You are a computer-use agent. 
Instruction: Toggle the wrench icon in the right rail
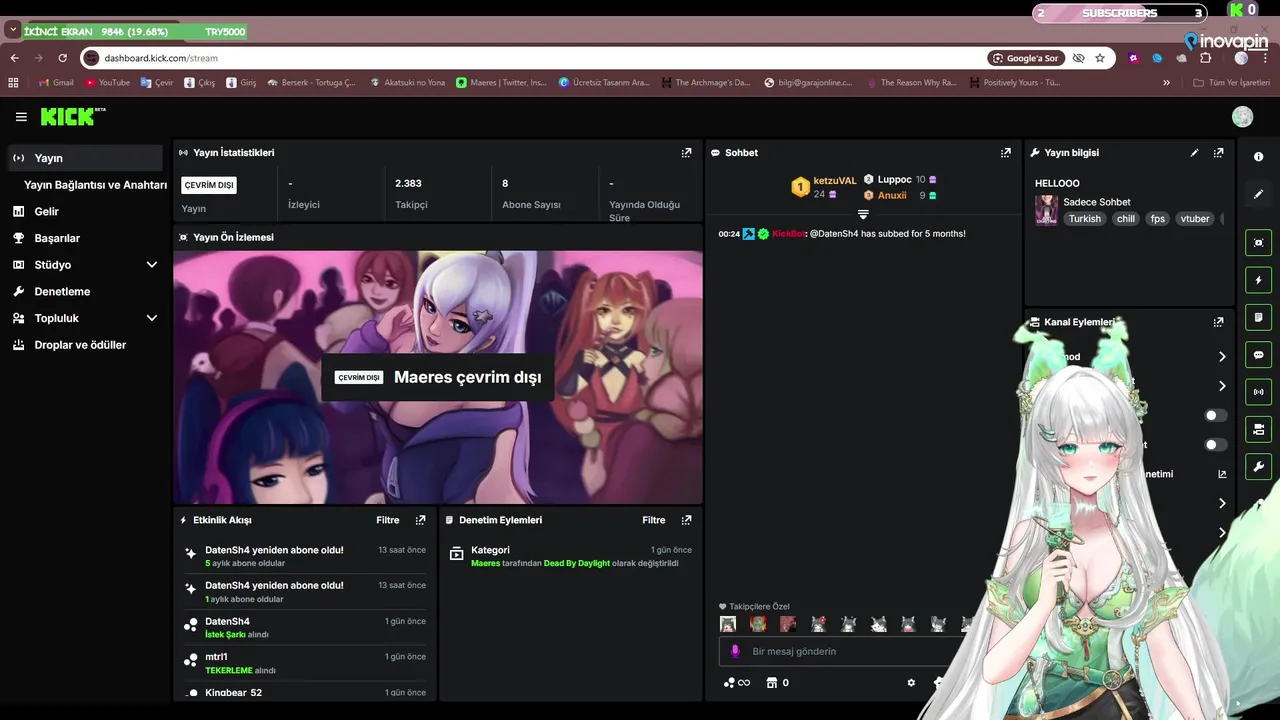[x=1258, y=466]
